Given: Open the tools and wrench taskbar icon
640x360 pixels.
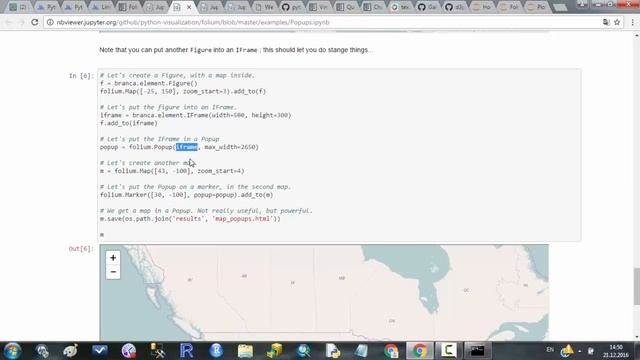Looking at the screenshot, I should [x=158, y=351].
